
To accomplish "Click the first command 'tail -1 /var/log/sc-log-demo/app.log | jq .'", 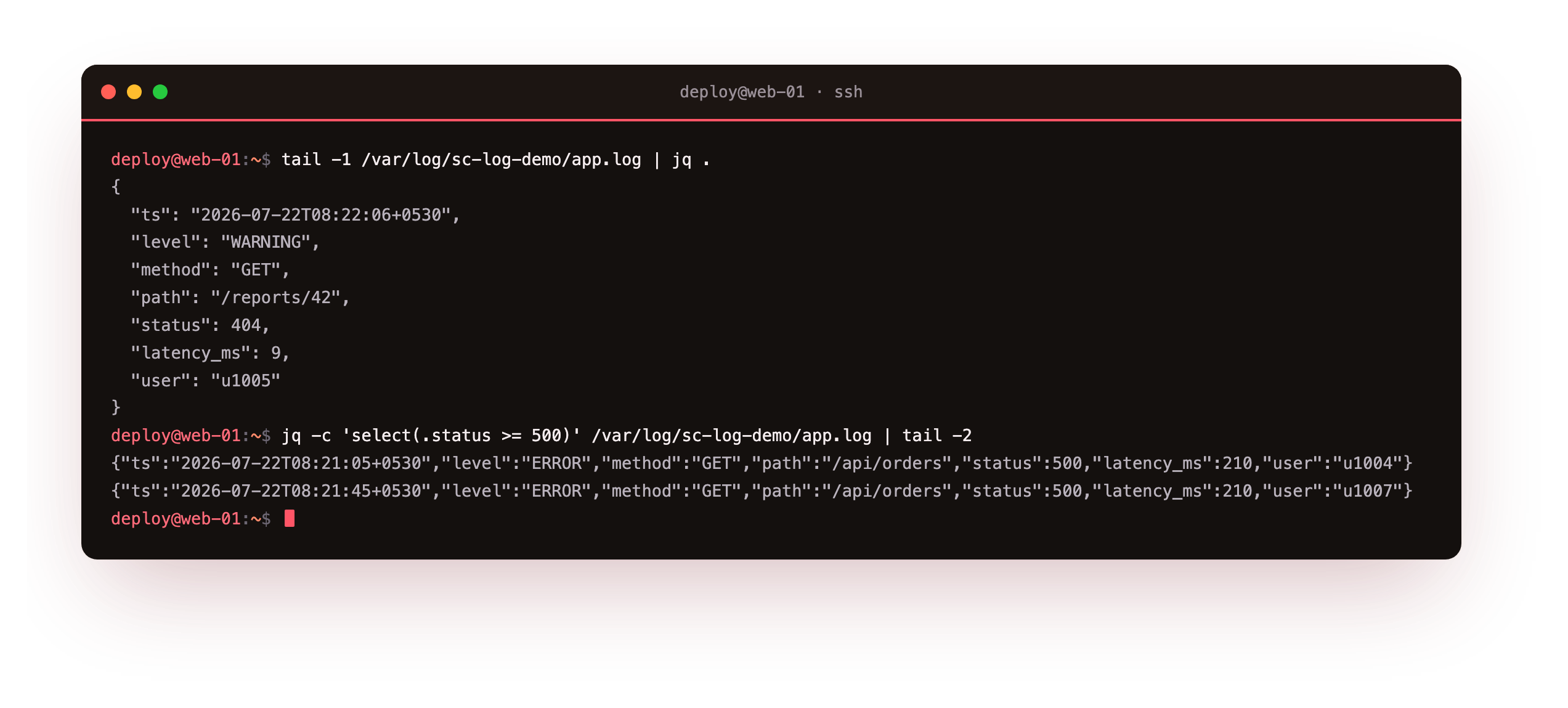I will 496,160.
